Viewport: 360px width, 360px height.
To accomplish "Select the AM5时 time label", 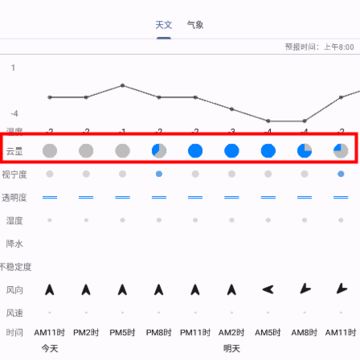I will tap(268, 333).
